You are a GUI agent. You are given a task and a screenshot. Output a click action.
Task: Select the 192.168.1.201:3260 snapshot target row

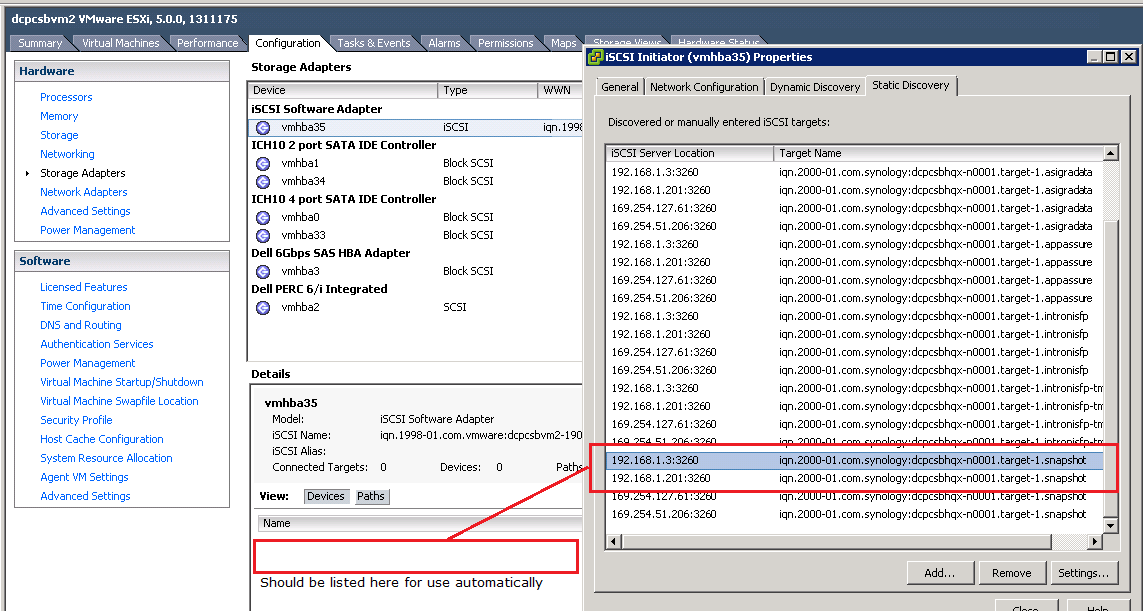[x=854, y=478]
